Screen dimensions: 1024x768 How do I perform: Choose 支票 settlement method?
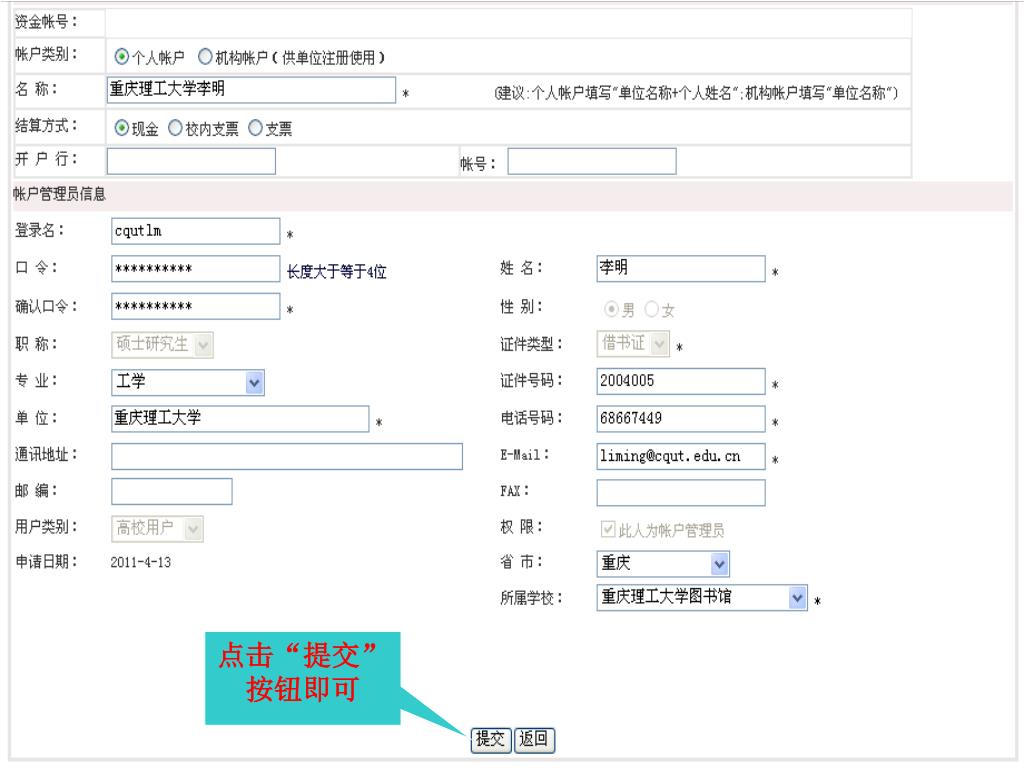click(x=255, y=128)
